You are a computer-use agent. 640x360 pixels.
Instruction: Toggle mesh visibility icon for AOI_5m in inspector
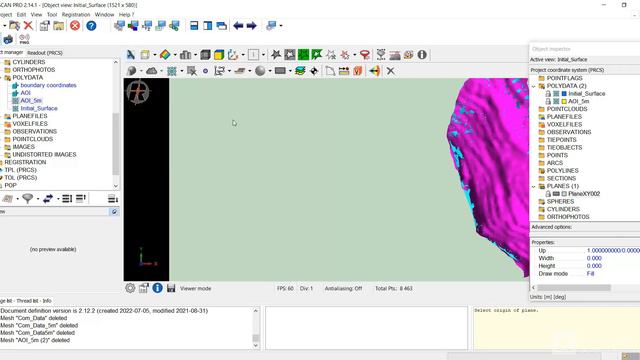tap(556, 101)
